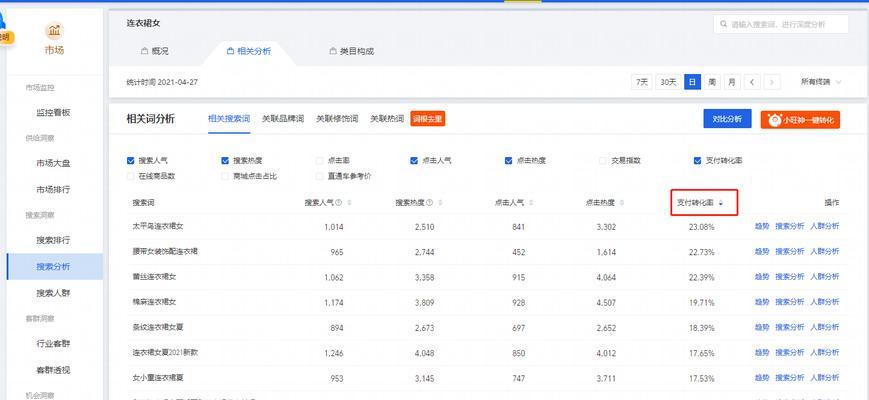Sort by 点击人气 column arrows

(531, 203)
